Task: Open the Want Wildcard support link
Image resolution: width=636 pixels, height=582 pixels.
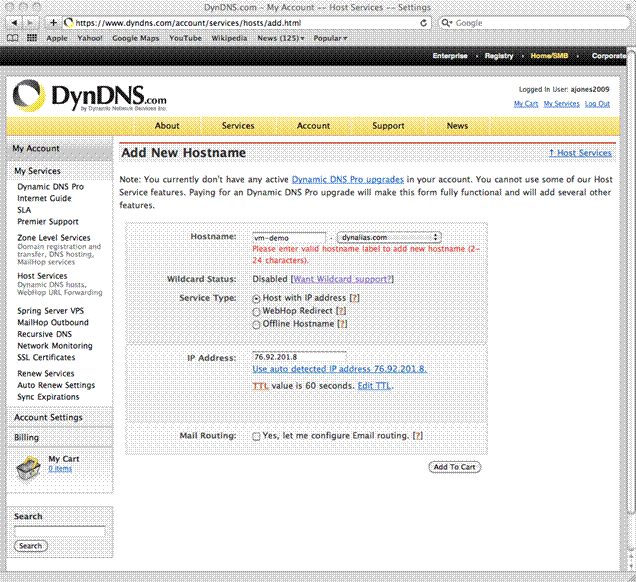Action: tap(342, 279)
